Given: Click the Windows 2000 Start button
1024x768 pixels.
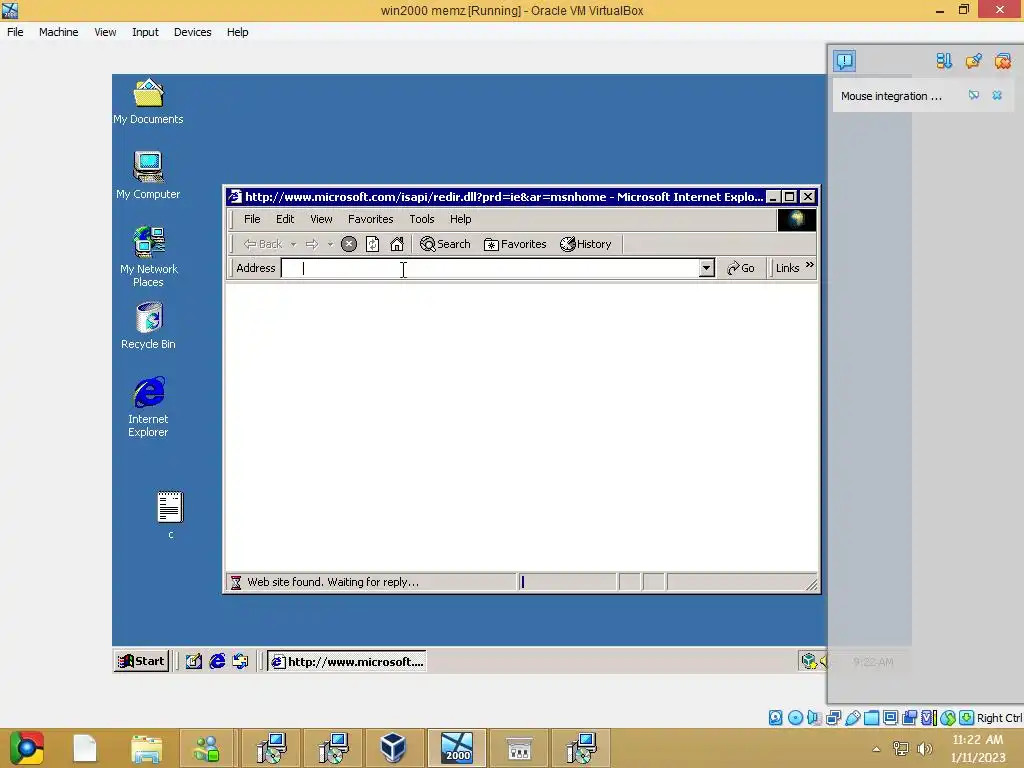Looking at the screenshot, I should pyautogui.click(x=141, y=661).
